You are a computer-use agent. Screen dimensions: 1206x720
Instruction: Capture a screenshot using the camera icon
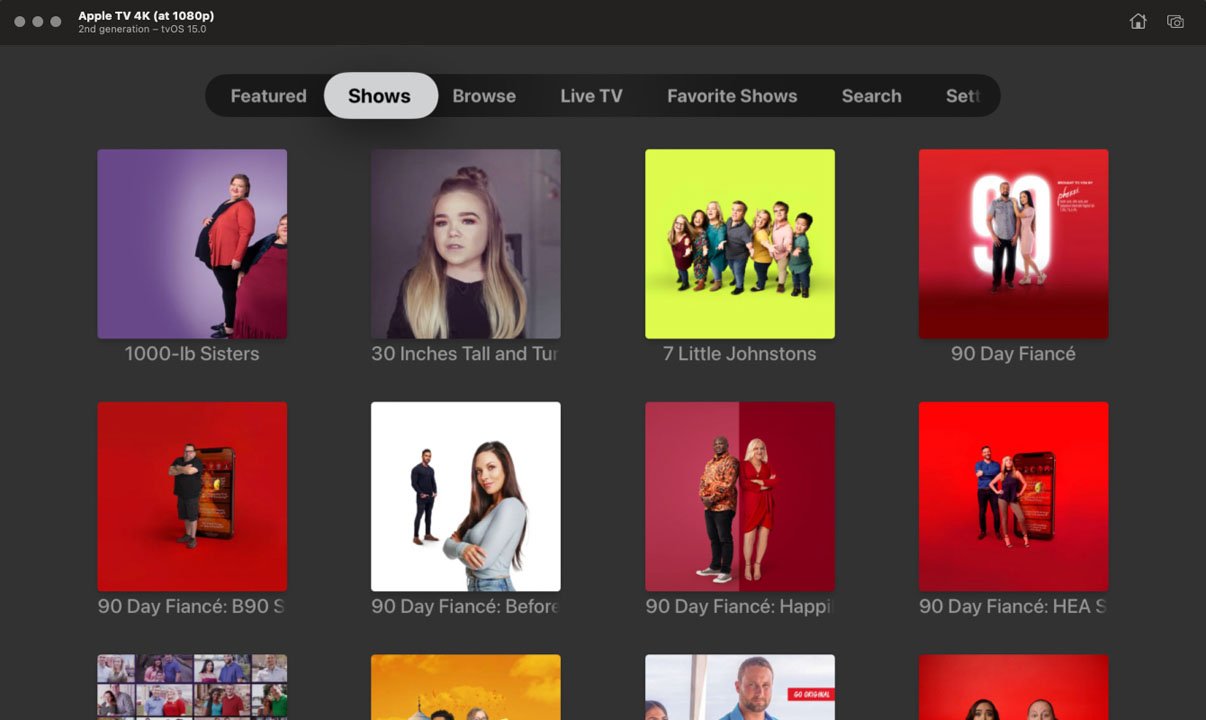click(1174, 20)
